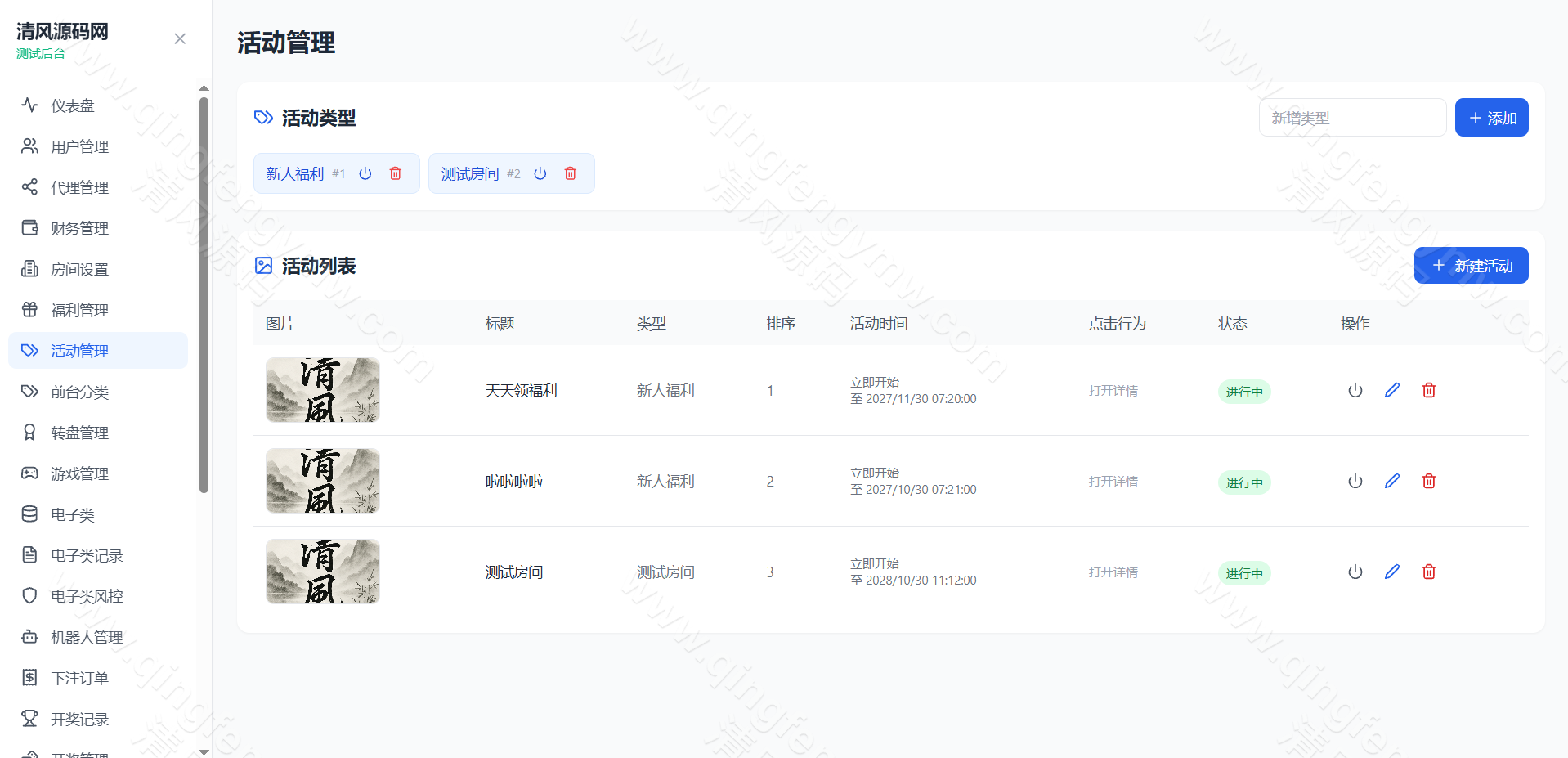Click the 活动列表 section image icon
The height and width of the screenshot is (758, 1568).
263,265
